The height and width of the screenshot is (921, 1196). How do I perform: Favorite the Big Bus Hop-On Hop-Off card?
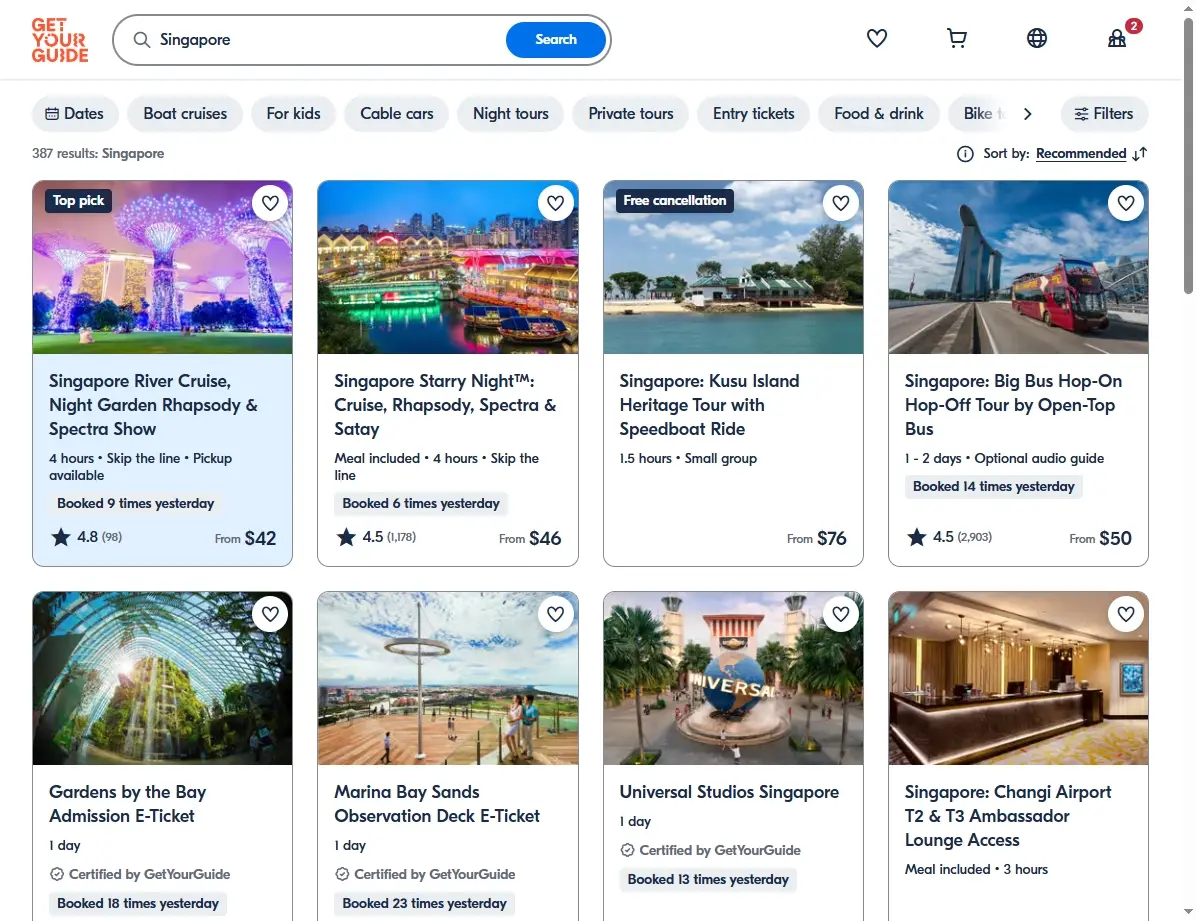1126,203
